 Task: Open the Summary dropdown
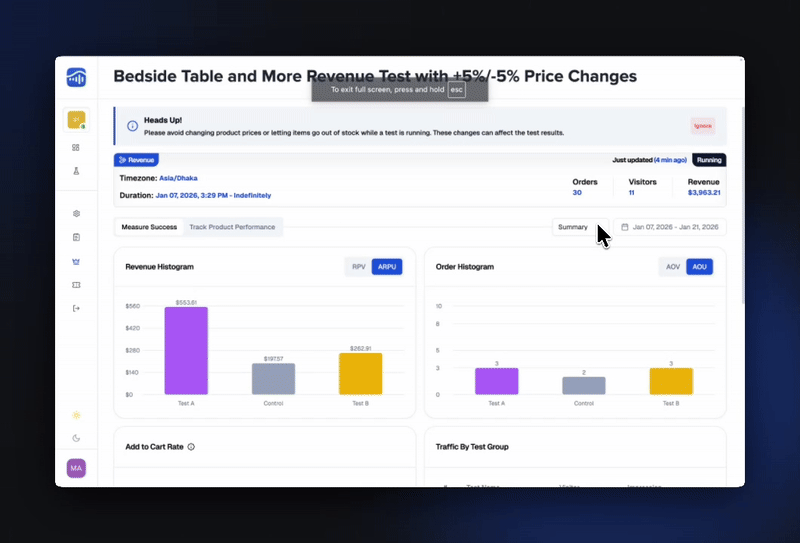pyautogui.click(x=579, y=227)
